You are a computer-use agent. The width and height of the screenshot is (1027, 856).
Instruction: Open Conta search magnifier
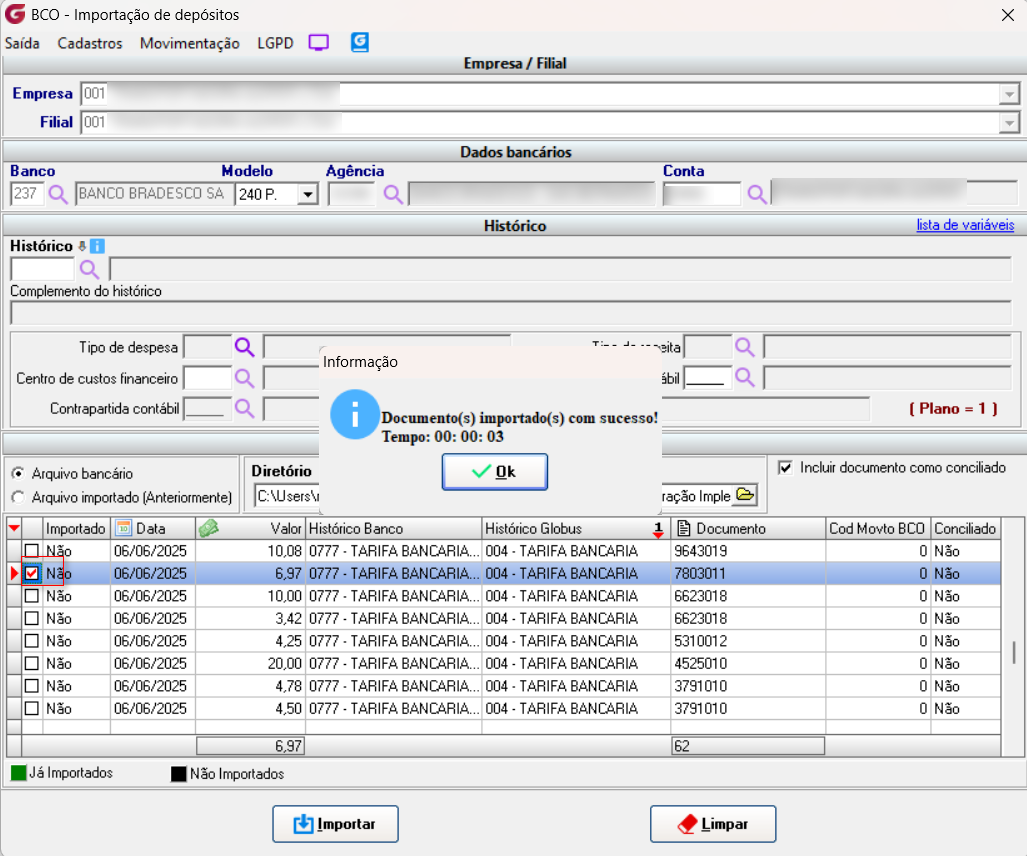(x=757, y=195)
